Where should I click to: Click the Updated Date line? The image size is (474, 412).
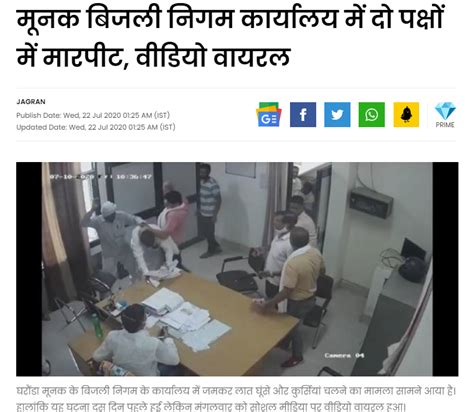pyautogui.click(x=96, y=127)
